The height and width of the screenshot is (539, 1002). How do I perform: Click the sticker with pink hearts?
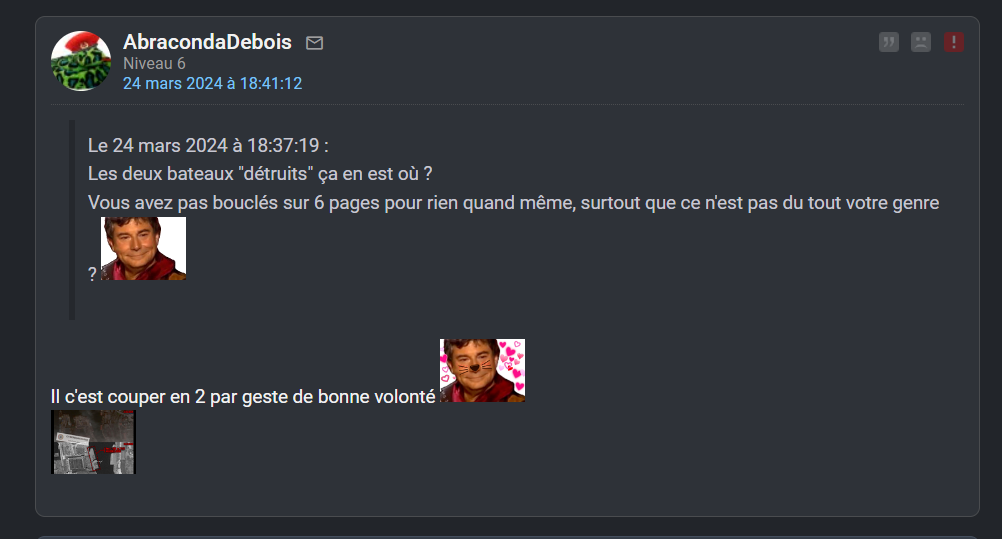[x=482, y=370]
